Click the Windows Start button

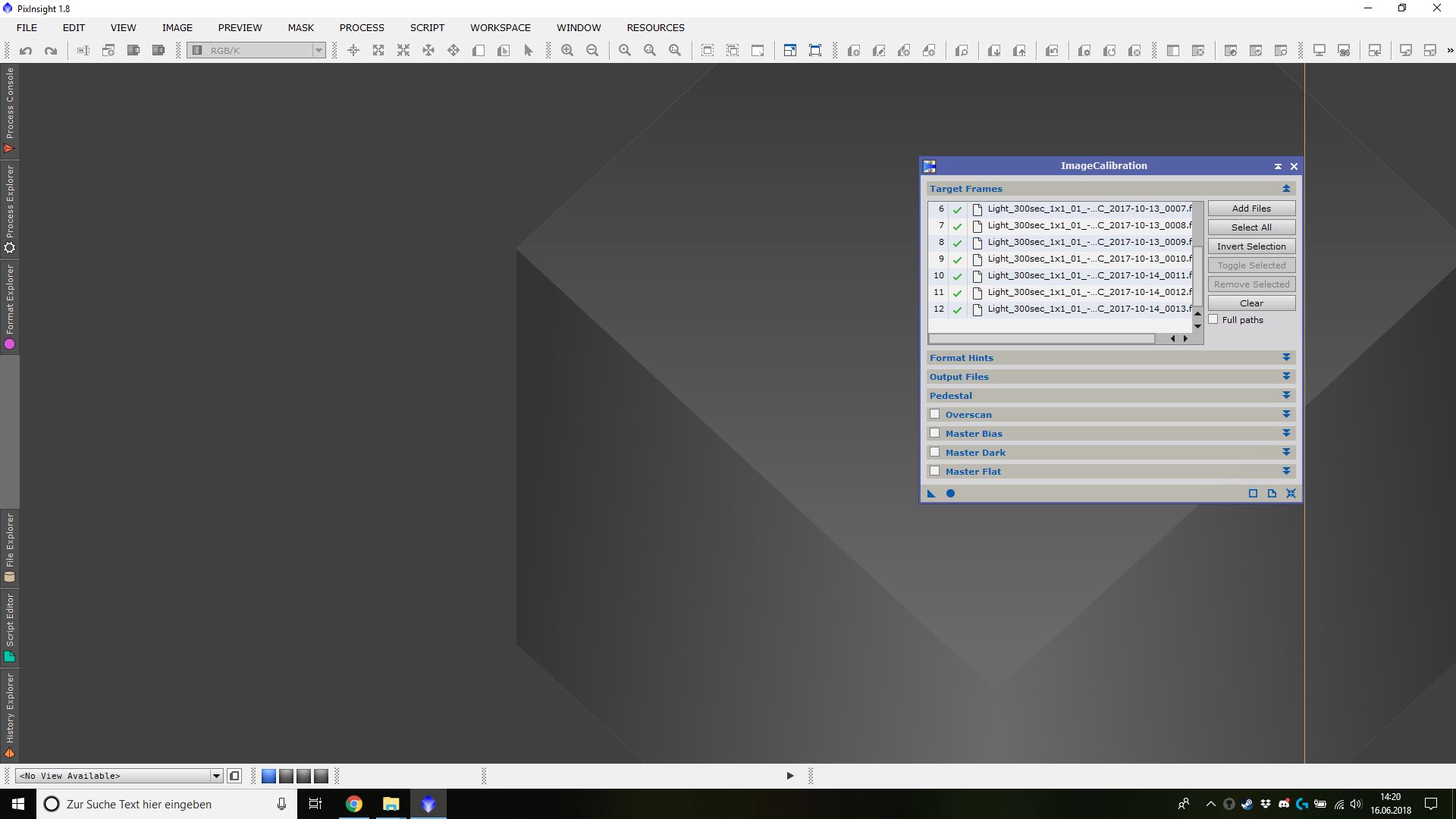click(x=18, y=804)
